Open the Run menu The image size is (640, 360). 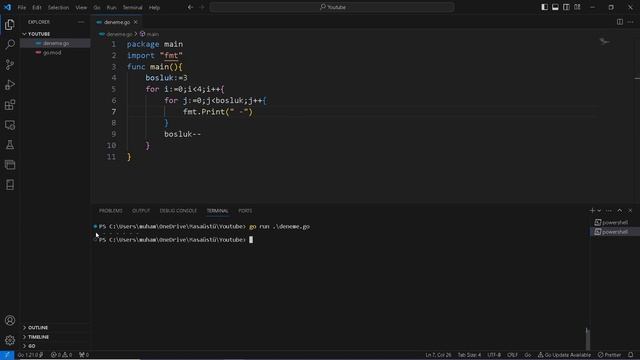111,7
